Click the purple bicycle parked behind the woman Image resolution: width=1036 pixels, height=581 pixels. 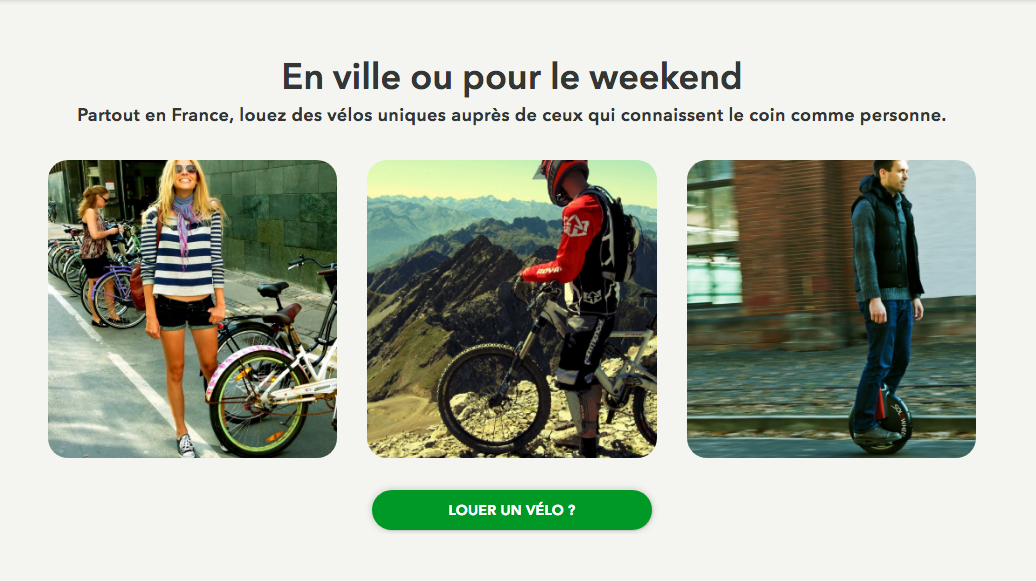click(x=114, y=294)
